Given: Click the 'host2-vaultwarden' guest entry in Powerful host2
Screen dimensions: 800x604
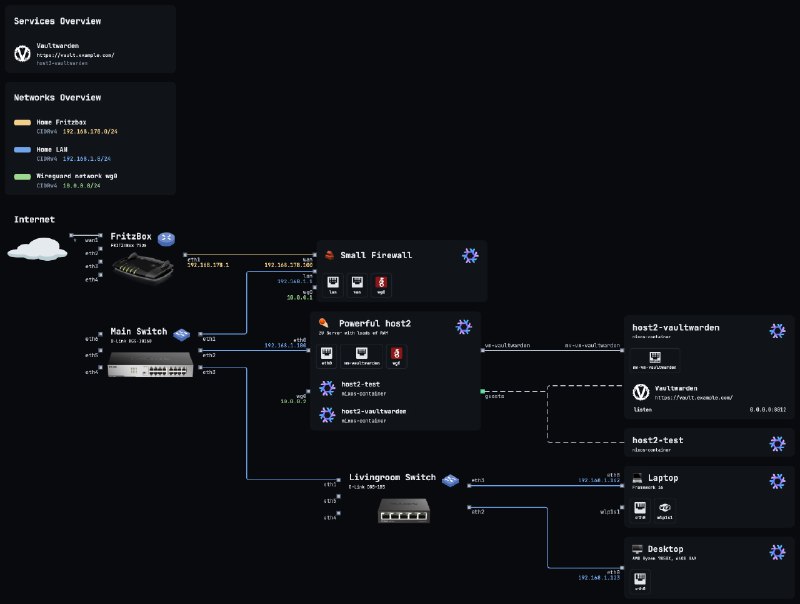Looking at the screenshot, I should [x=374, y=411].
